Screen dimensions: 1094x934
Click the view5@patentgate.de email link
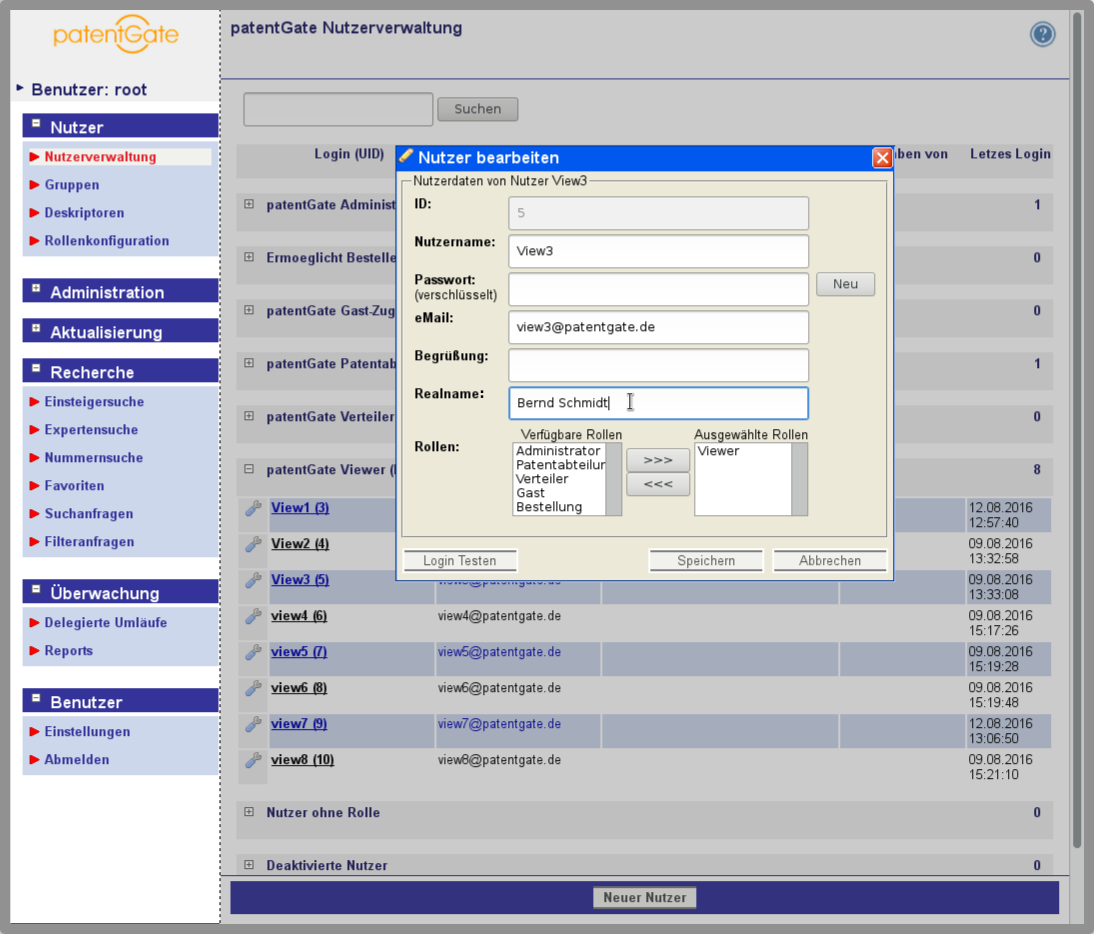pyautogui.click(x=500, y=652)
